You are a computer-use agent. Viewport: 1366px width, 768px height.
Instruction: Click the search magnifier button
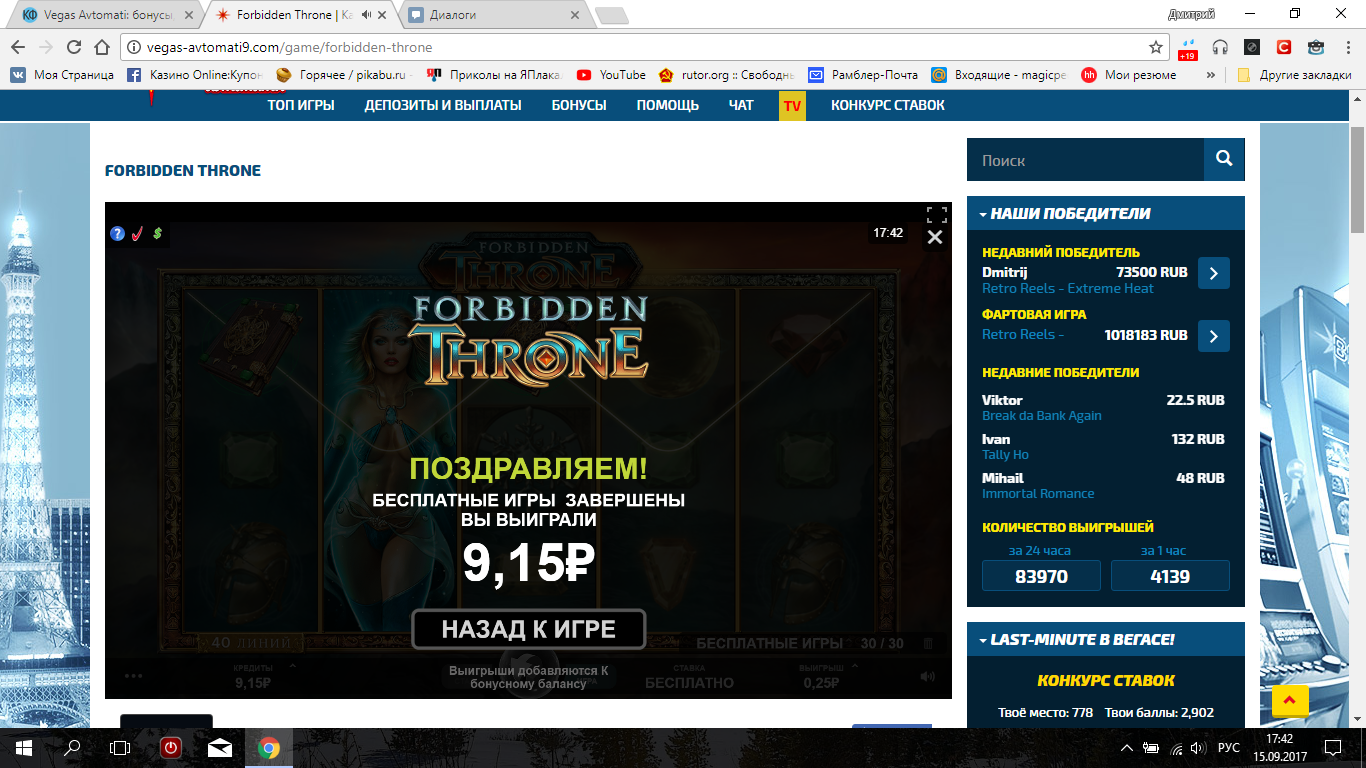coord(1224,160)
